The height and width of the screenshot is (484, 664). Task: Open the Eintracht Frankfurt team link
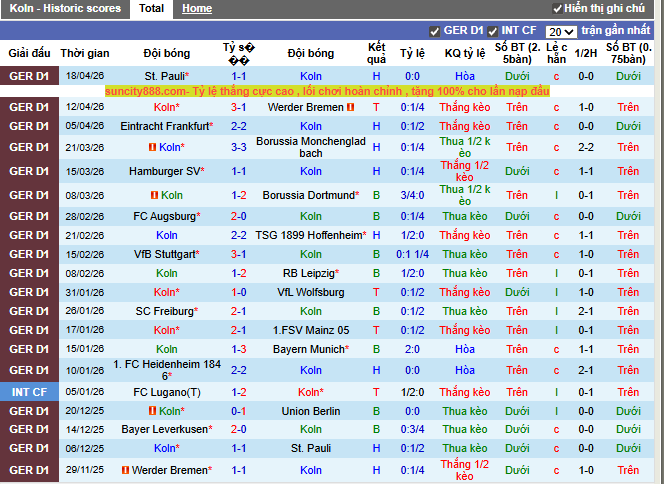click(165, 126)
